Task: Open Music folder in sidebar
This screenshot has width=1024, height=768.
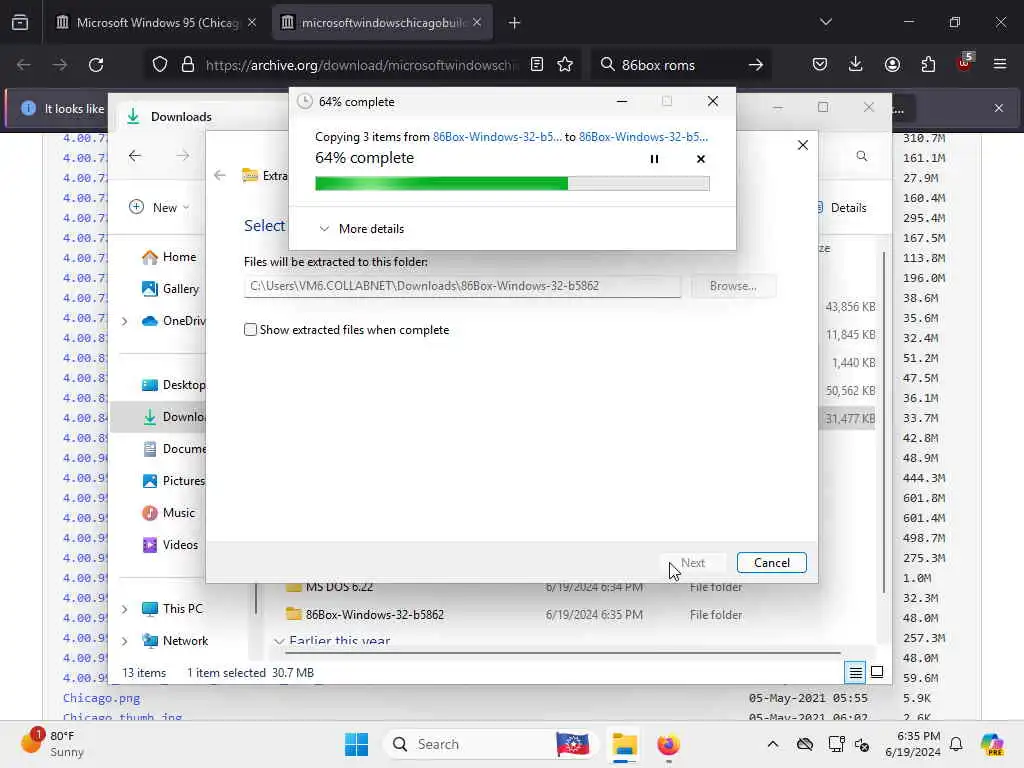Action: click(x=168, y=513)
